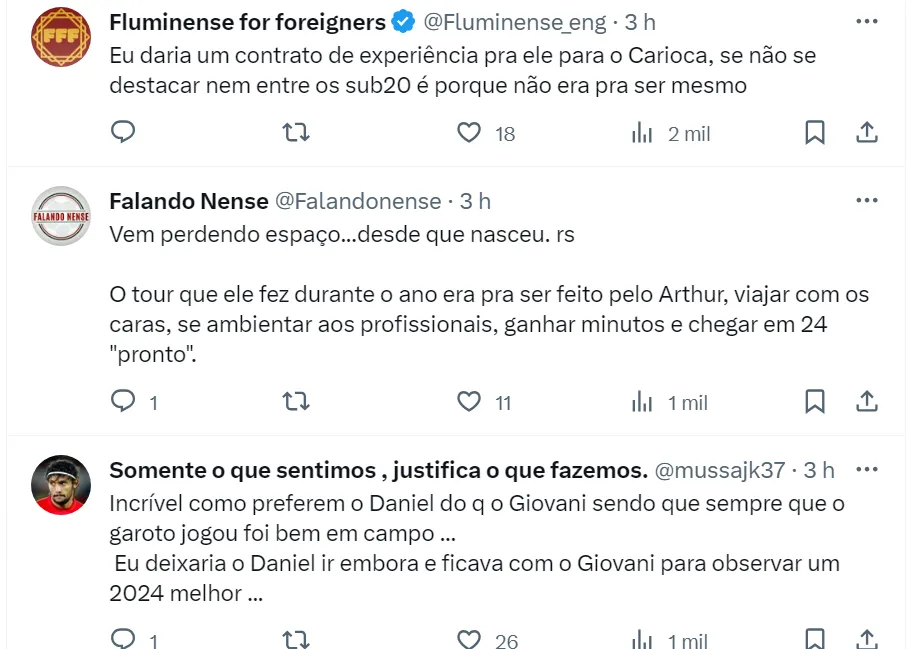Like the Falando Nense tweet

469,401
